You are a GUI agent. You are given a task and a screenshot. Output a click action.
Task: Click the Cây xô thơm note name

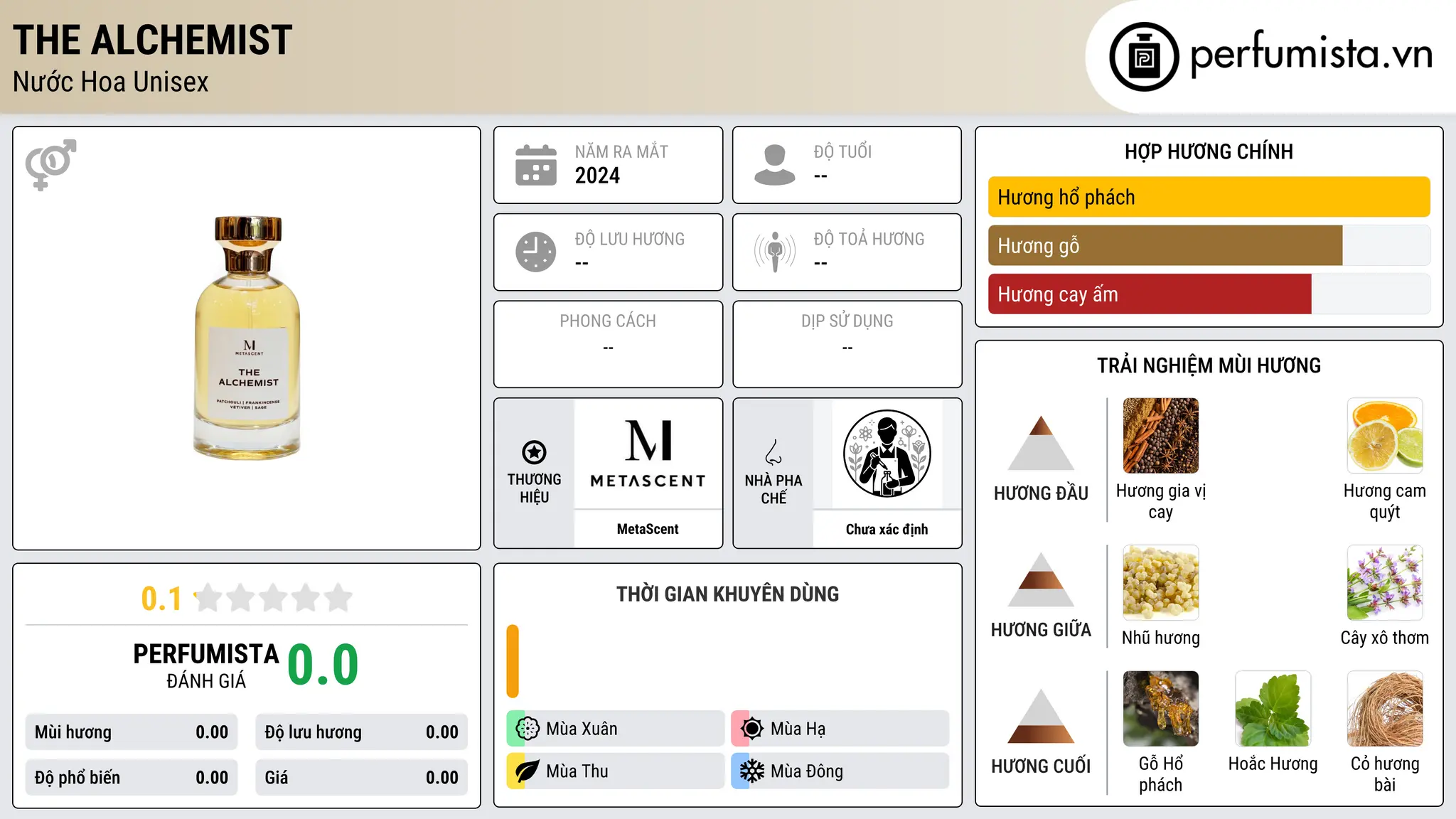1384,638
